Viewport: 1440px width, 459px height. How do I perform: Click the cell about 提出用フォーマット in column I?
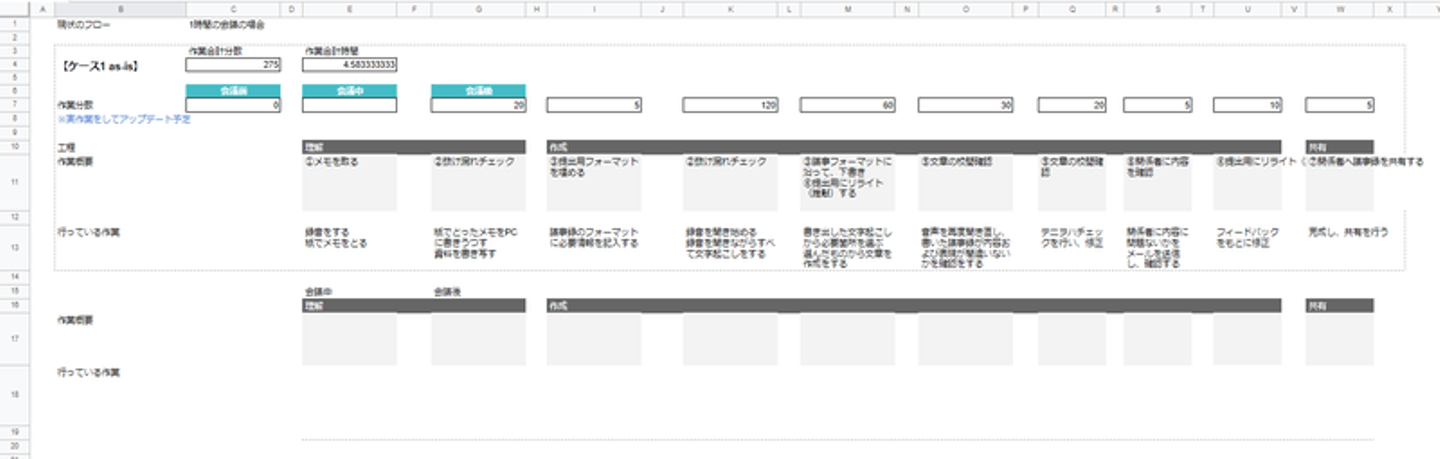(594, 183)
